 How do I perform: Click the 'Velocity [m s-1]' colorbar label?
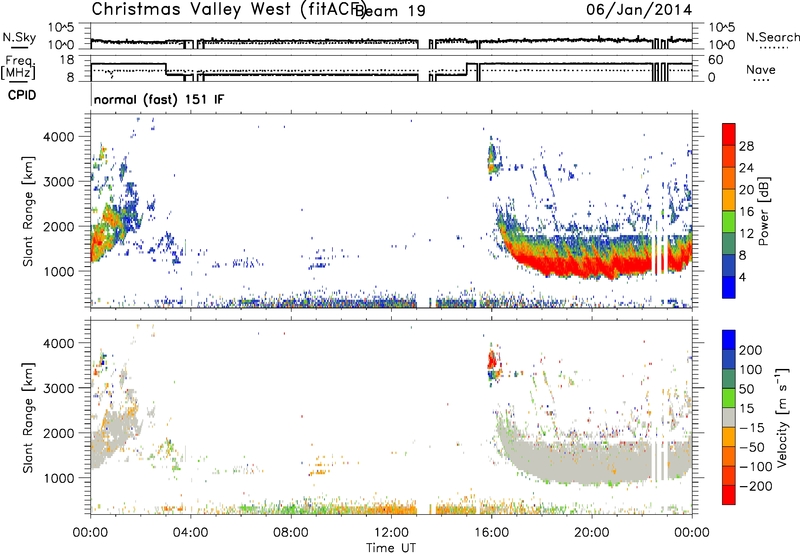[x=781, y=417]
